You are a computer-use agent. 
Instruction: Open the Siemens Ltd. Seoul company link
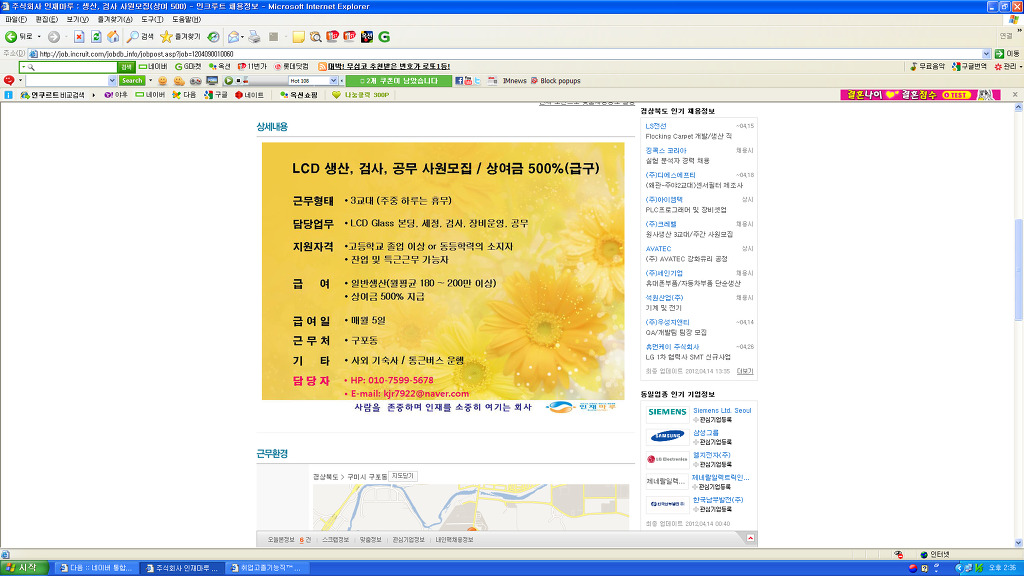[722, 411]
